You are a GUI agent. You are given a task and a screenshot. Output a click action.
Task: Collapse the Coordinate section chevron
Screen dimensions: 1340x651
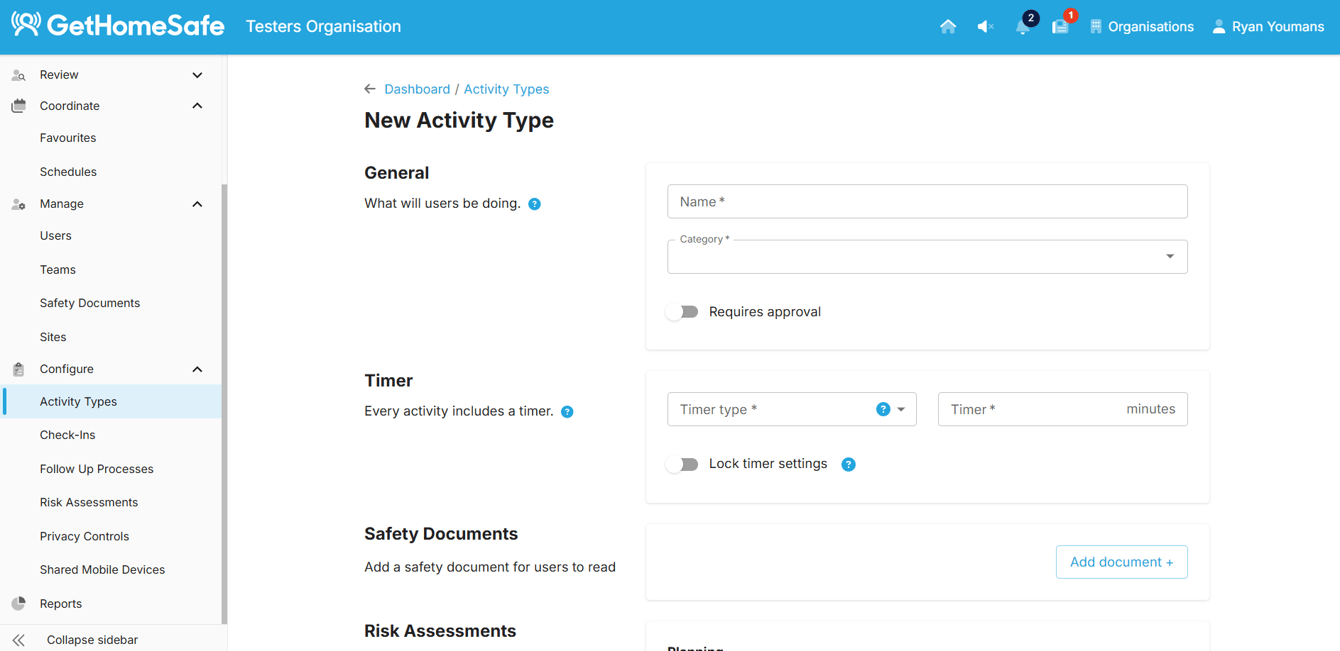pos(197,106)
